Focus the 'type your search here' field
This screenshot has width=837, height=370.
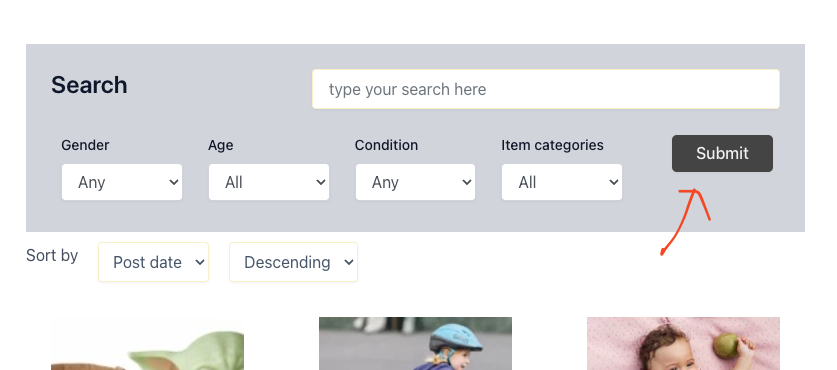tap(546, 89)
